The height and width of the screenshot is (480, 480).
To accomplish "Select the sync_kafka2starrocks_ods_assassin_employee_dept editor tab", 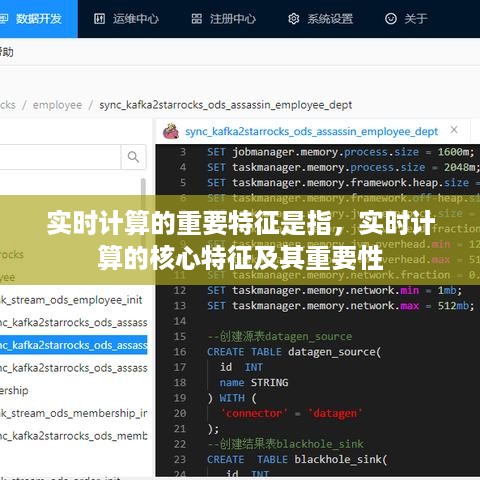I will (311, 132).
